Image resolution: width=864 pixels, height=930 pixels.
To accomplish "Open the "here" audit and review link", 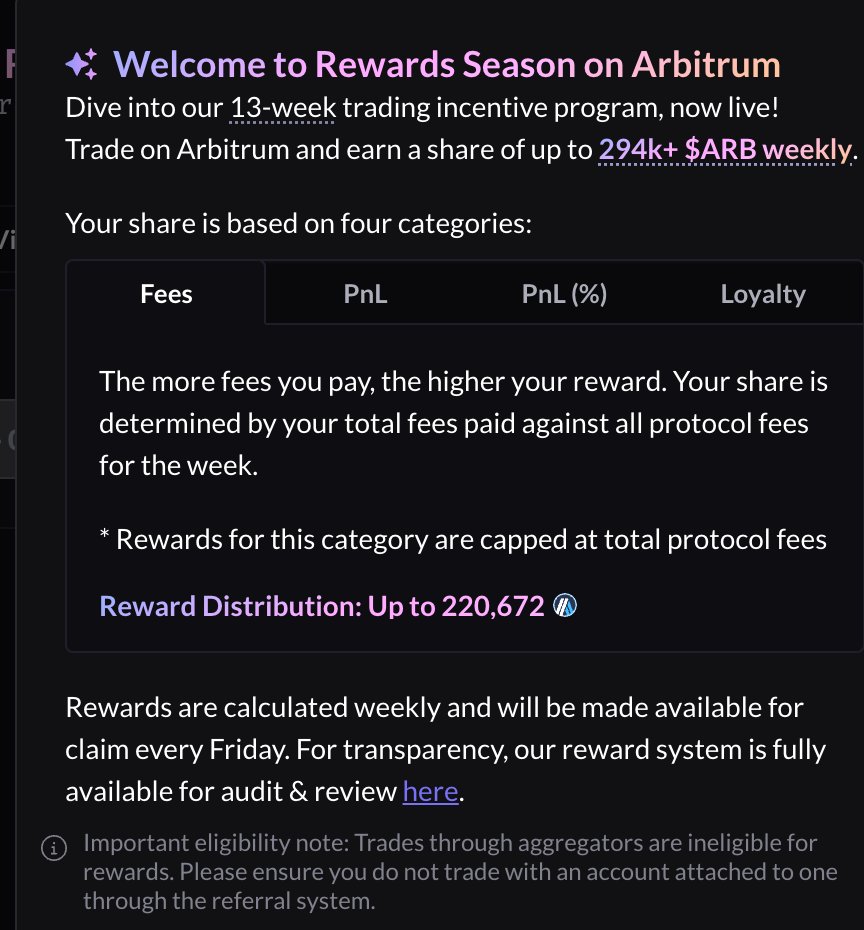I will pyautogui.click(x=431, y=791).
